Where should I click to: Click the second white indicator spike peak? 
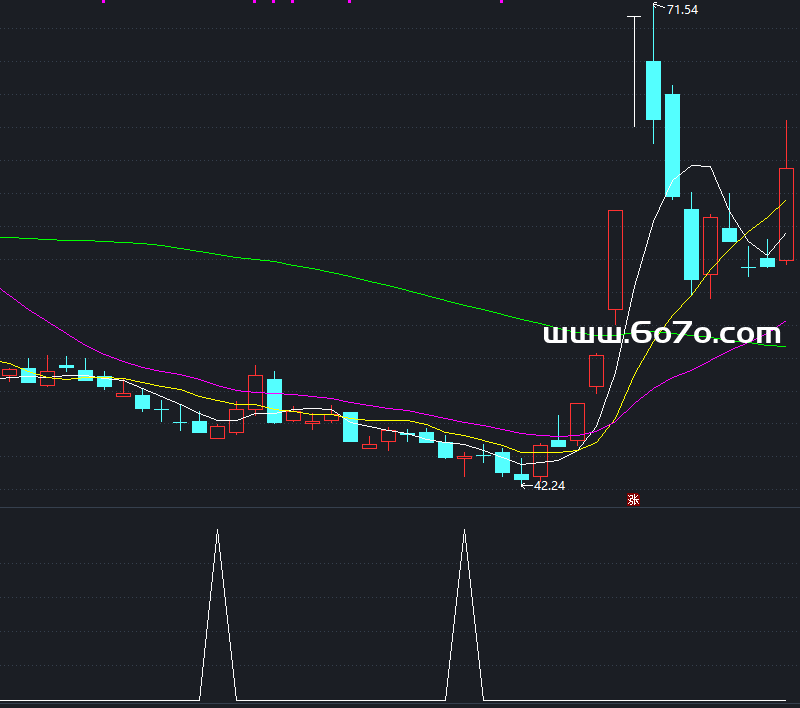pyautogui.click(x=464, y=532)
